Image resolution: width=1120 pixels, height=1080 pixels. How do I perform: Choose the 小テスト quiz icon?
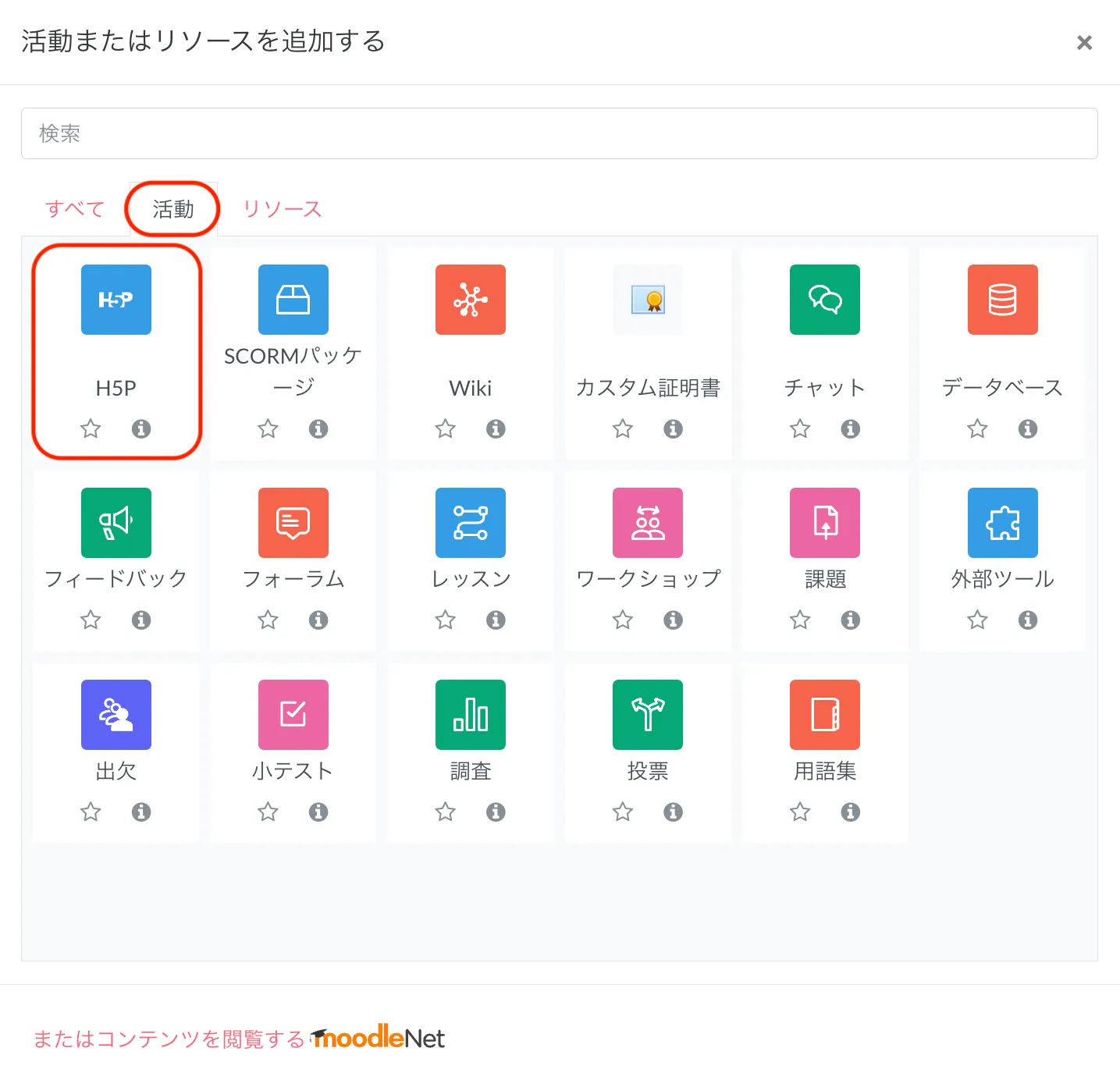pyautogui.click(x=293, y=715)
